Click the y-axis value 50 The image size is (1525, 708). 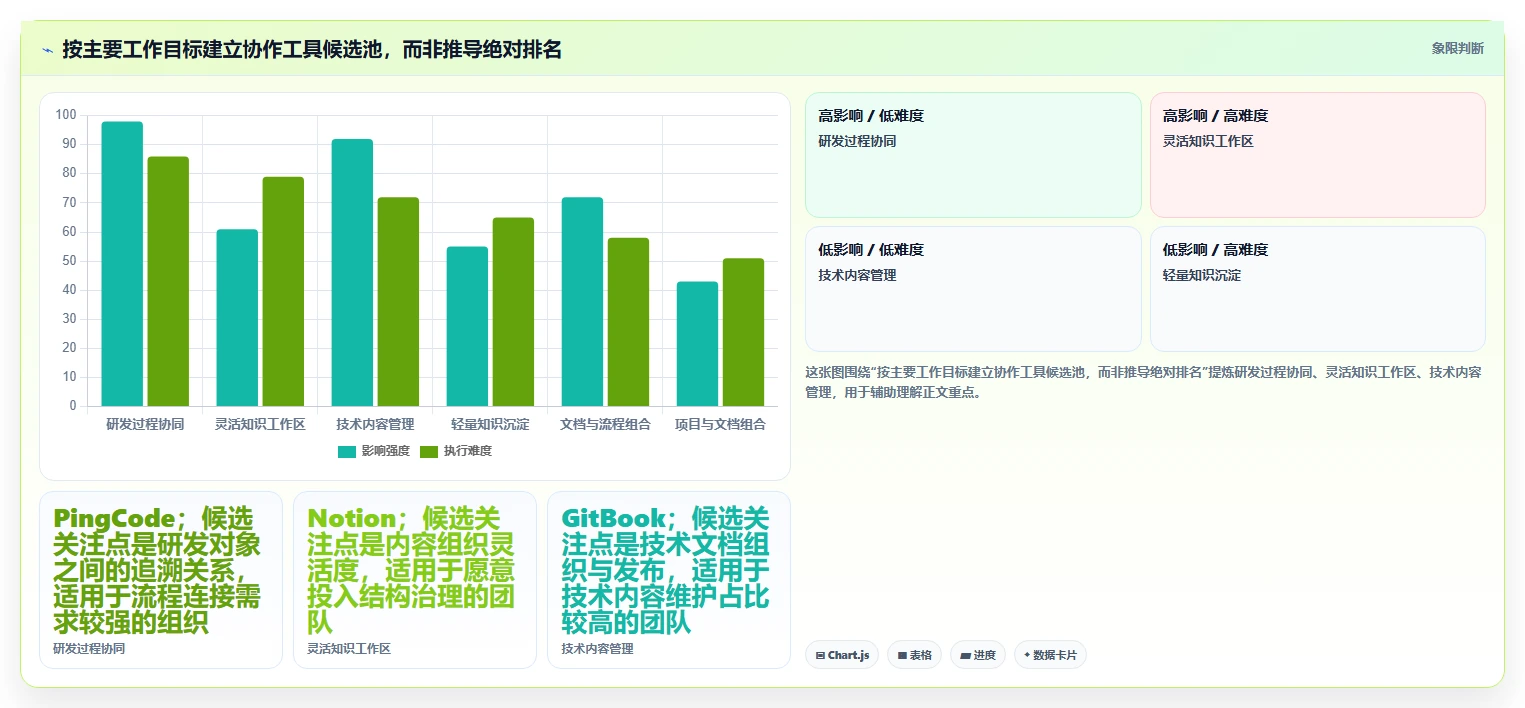click(x=69, y=261)
